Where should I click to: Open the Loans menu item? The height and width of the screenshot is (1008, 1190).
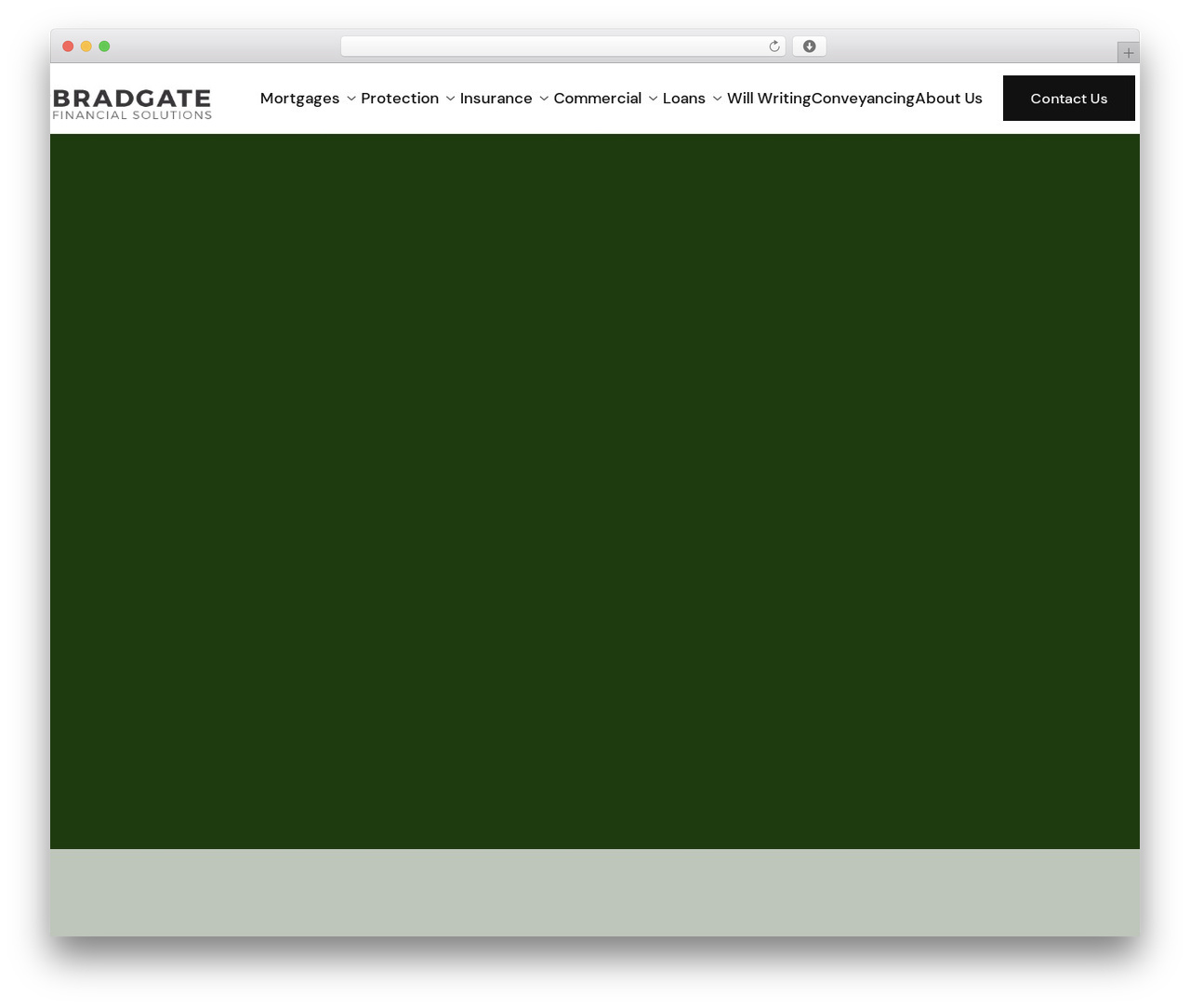[684, 99]
